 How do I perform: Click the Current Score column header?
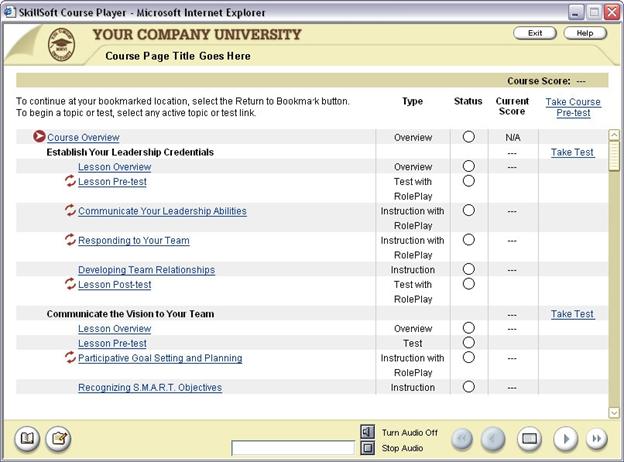point(512,106)
